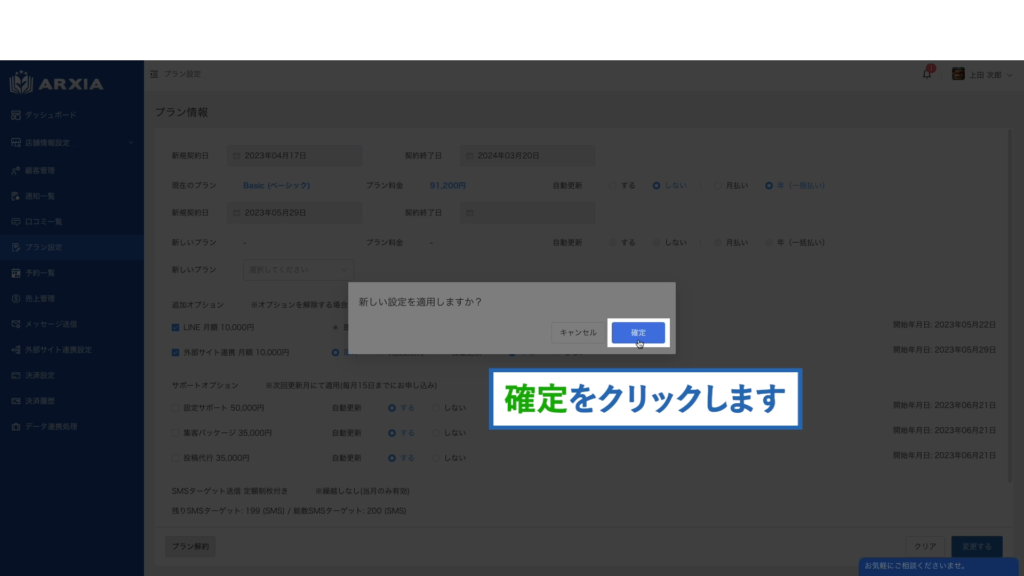This screenshot has width=1024, height=576.
Task: Click the 新規契約日 date field 2023年04月17日
Action: [293, 156]
